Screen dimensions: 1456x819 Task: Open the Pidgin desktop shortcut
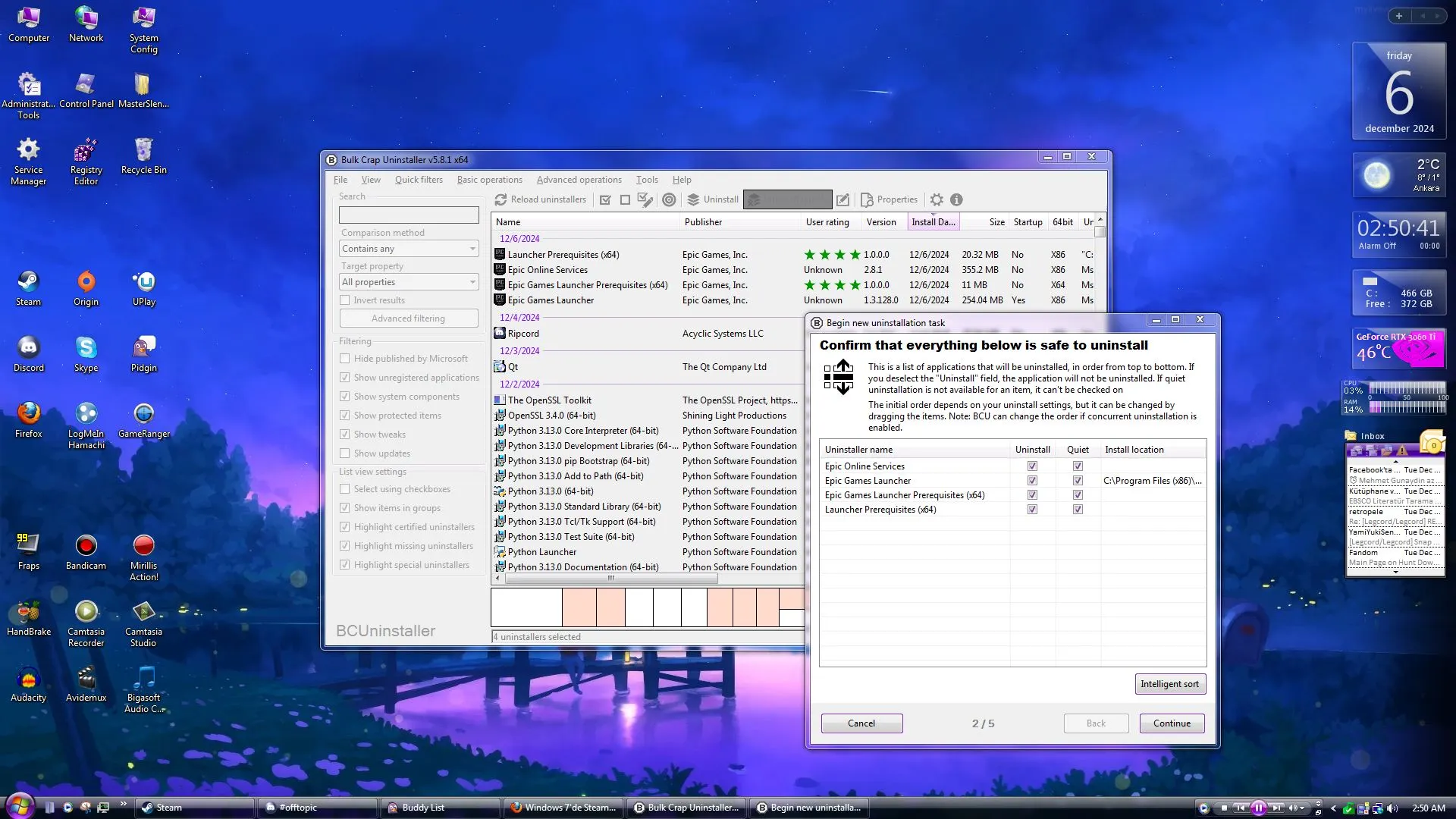point(143,355)
